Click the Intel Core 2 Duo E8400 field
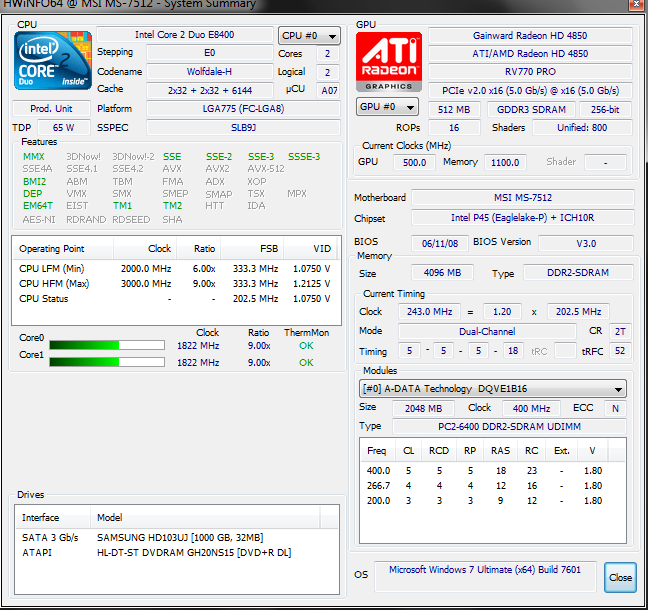 pos(185,35)
